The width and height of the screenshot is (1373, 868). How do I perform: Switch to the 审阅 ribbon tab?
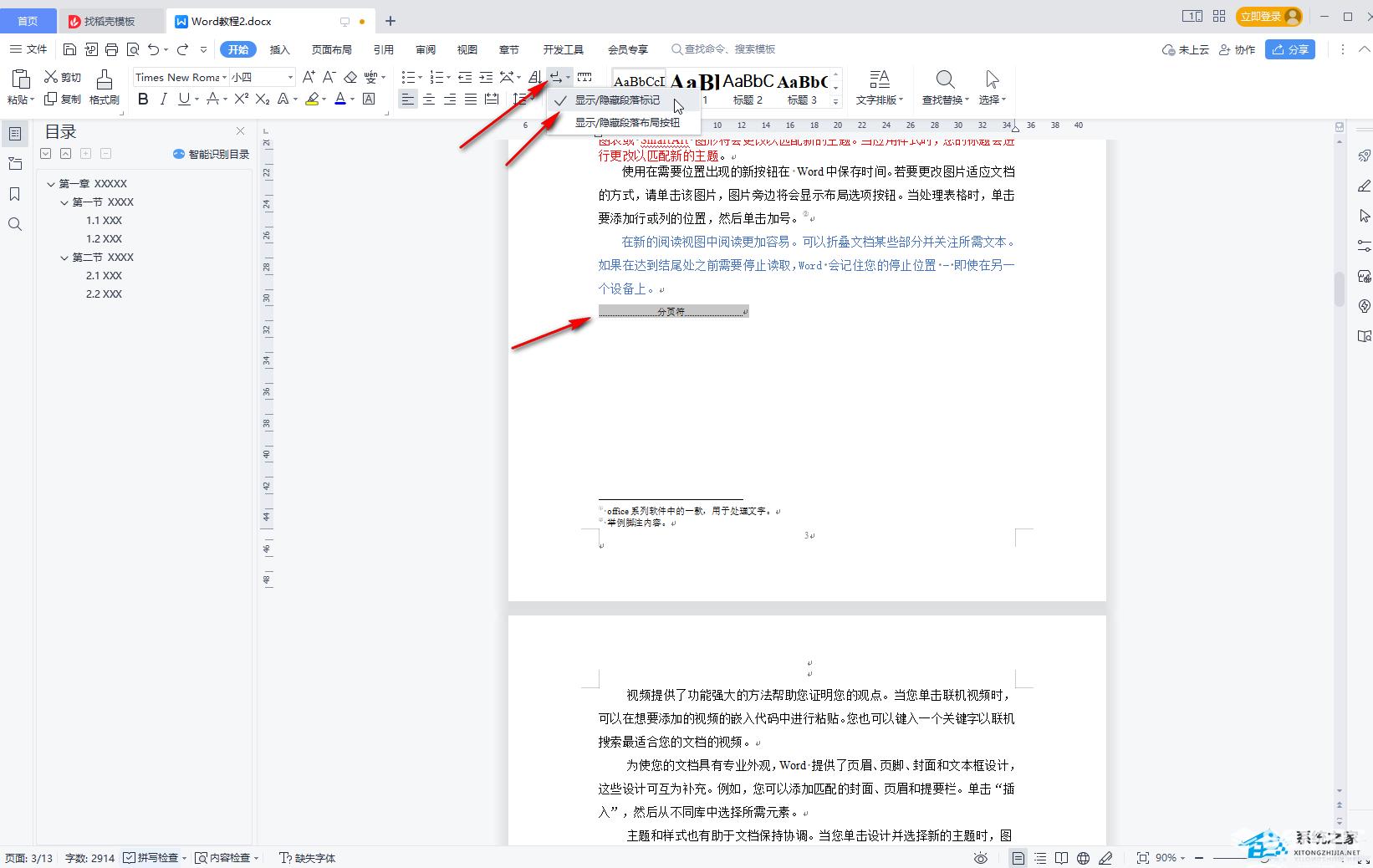425,49
